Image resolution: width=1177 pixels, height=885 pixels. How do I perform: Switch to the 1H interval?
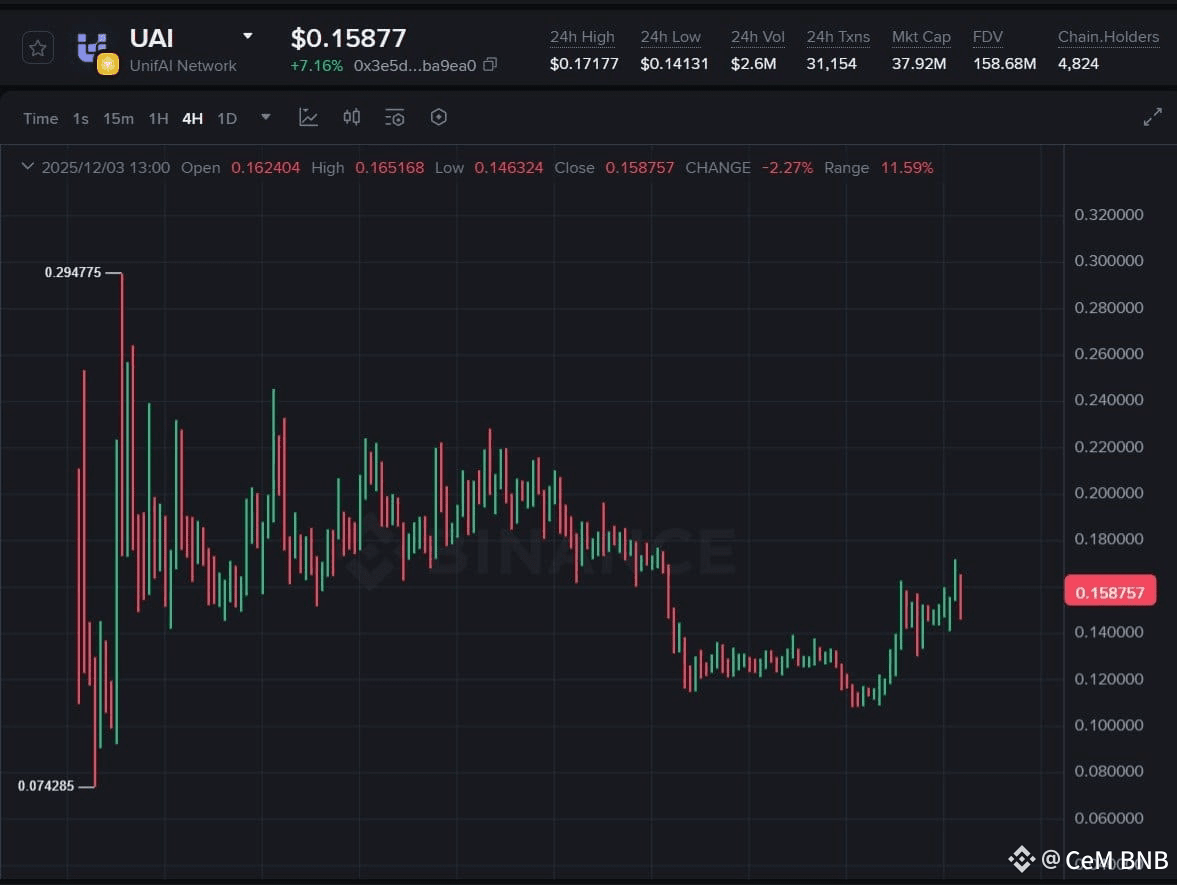158,119
